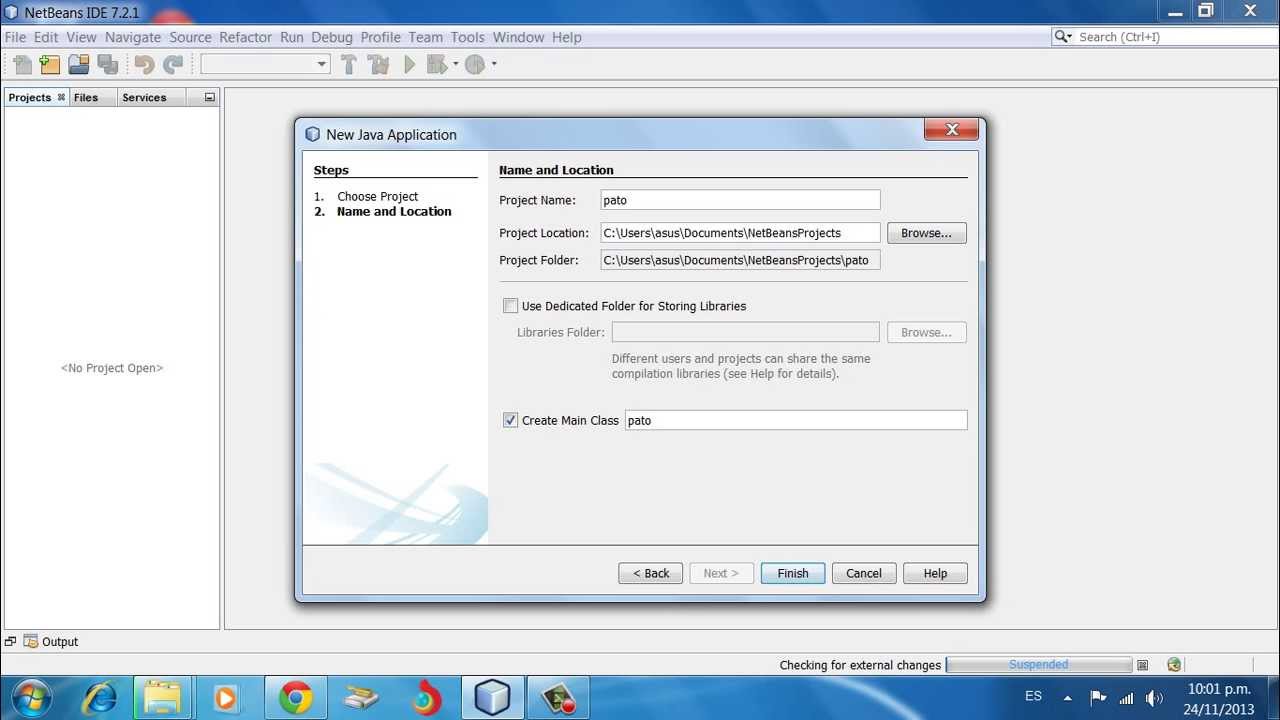Viewport: 1280px width, 720px height.
Task: Click the network signal tray icon
Action: click(x=1126, y=698)
